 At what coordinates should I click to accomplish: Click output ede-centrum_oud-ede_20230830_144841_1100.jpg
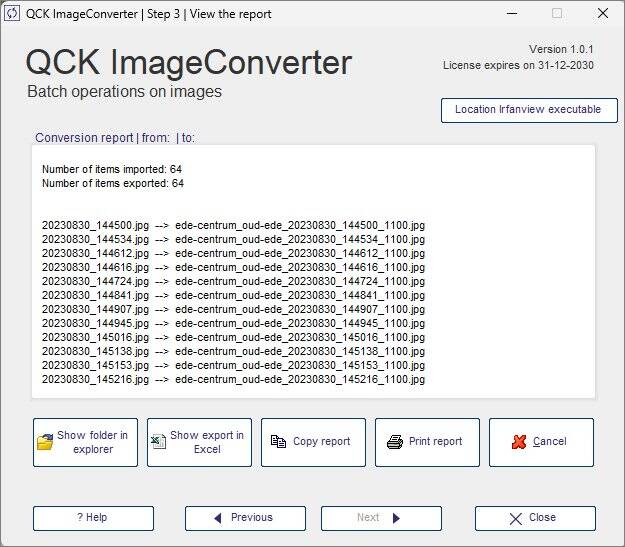[300, 295]
